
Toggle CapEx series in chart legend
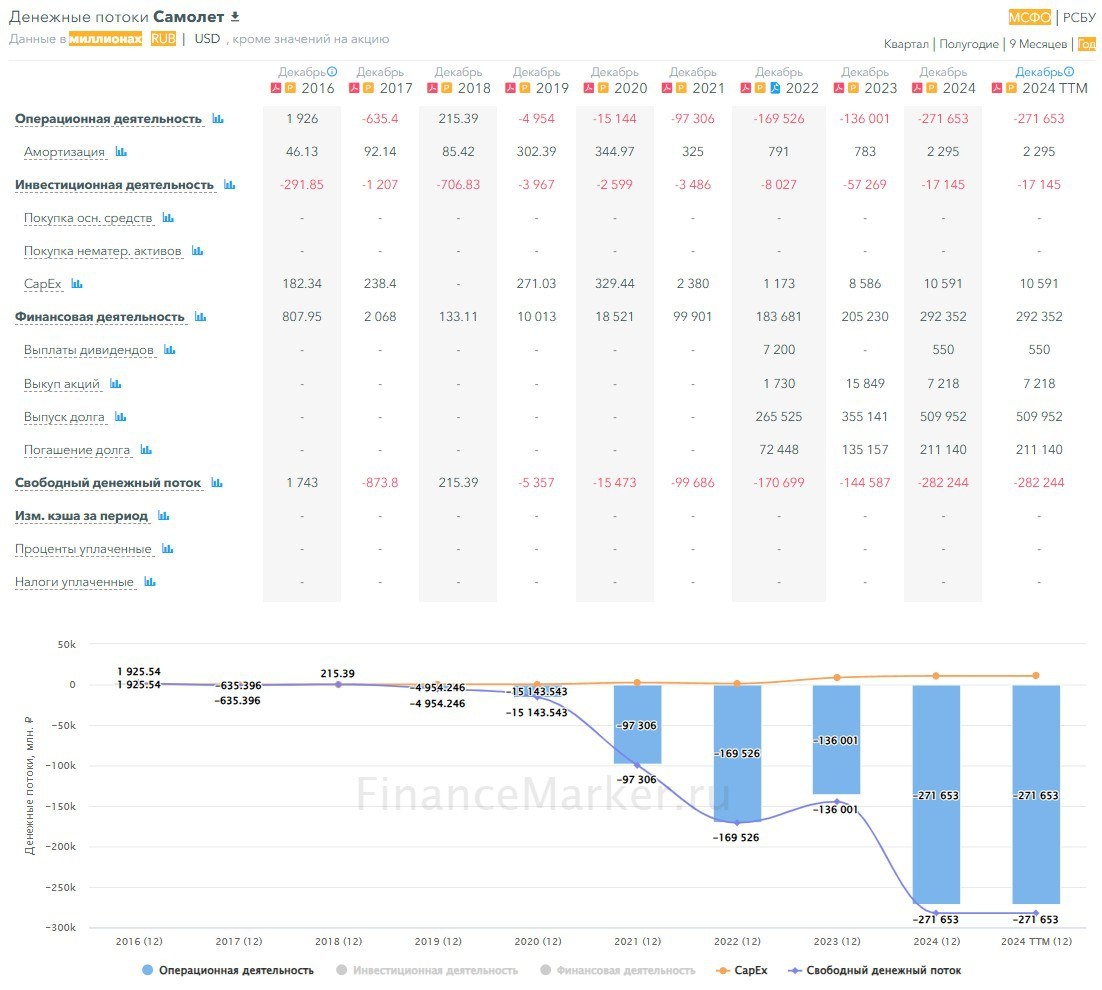(741, 970)
